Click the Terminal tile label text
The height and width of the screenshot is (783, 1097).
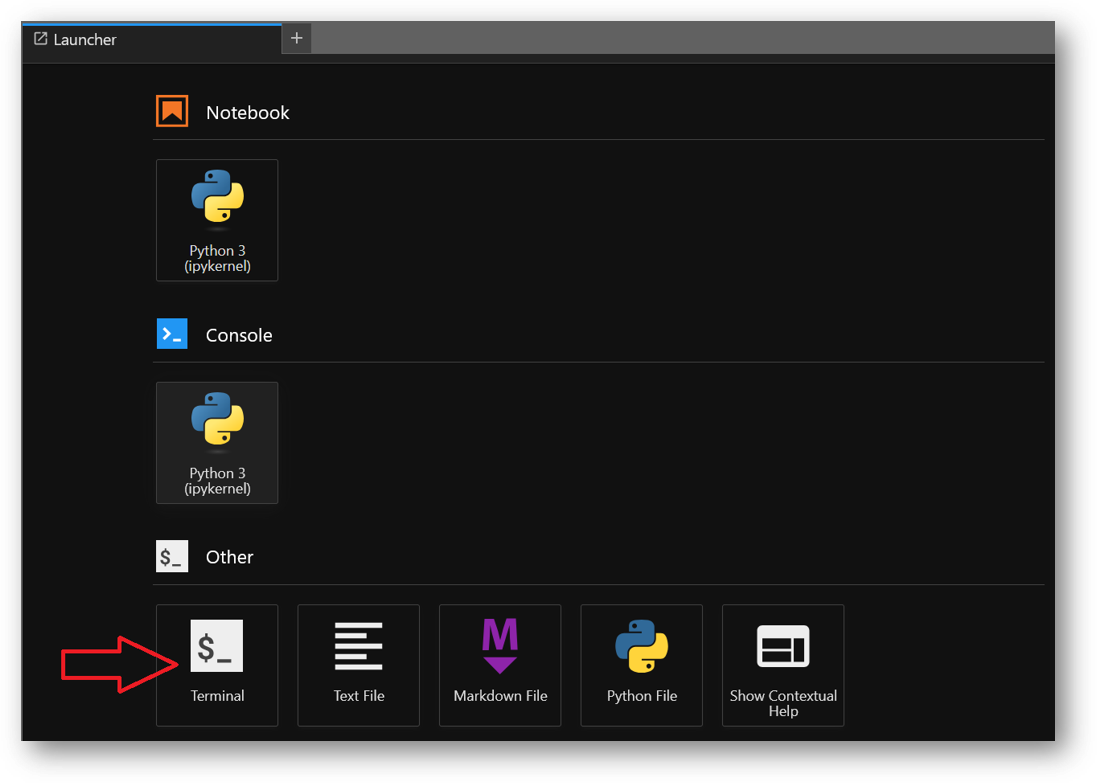217,693
